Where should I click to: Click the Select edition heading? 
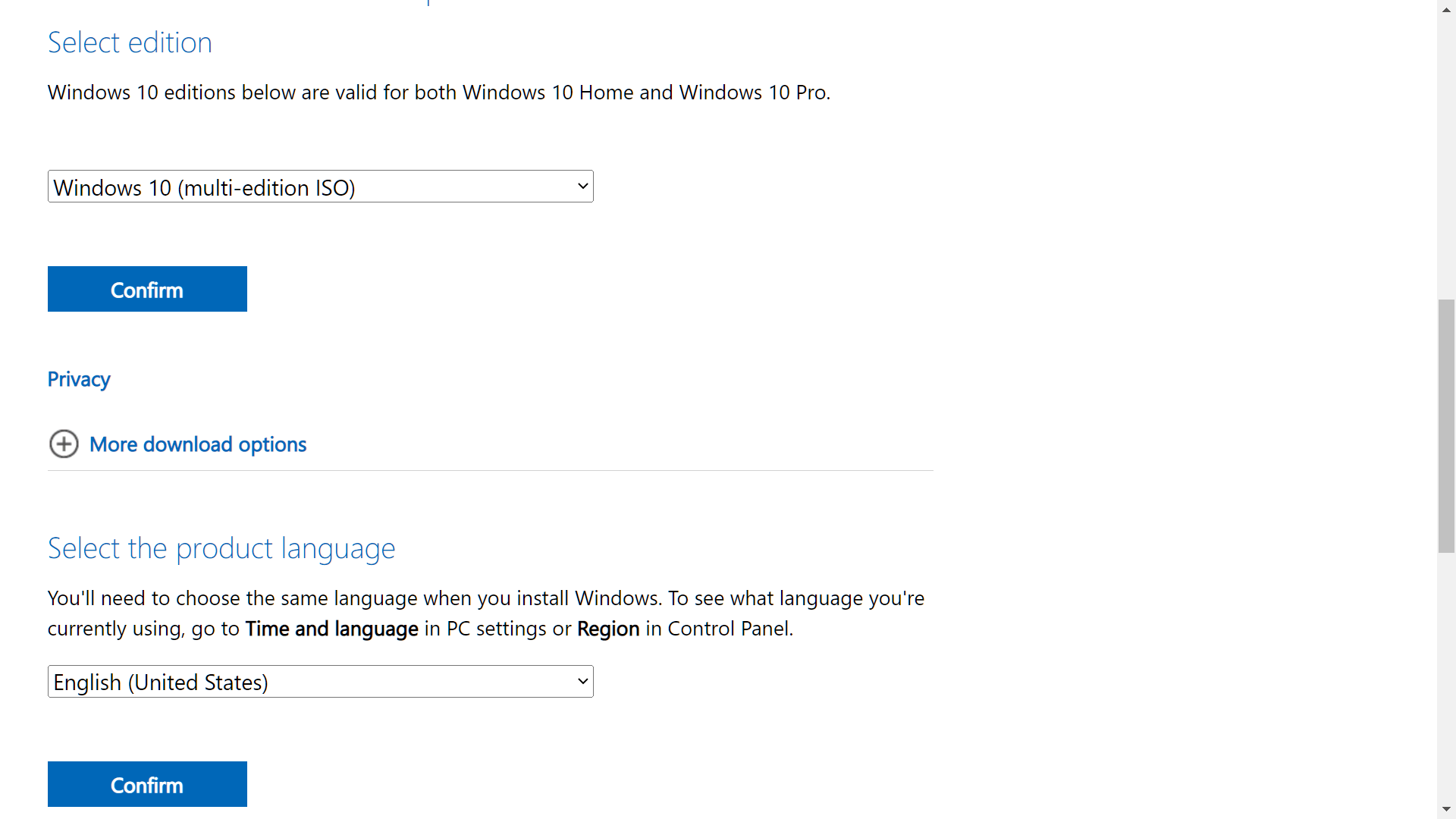[130, 42]
